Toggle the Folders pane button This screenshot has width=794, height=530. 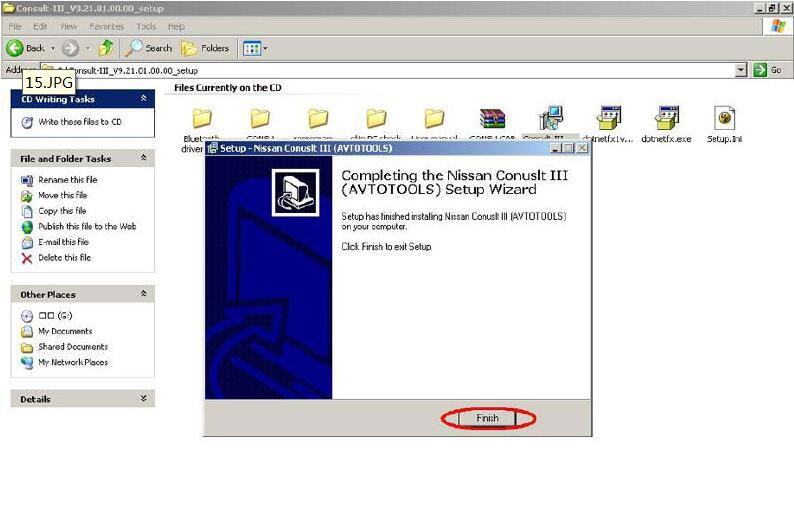click(x=205, y=48)
